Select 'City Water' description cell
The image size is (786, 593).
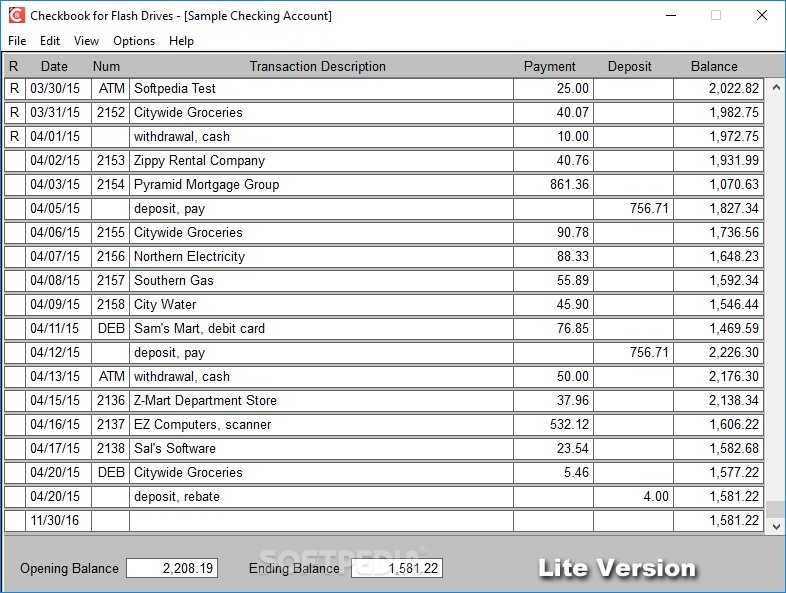coord(321,305)
